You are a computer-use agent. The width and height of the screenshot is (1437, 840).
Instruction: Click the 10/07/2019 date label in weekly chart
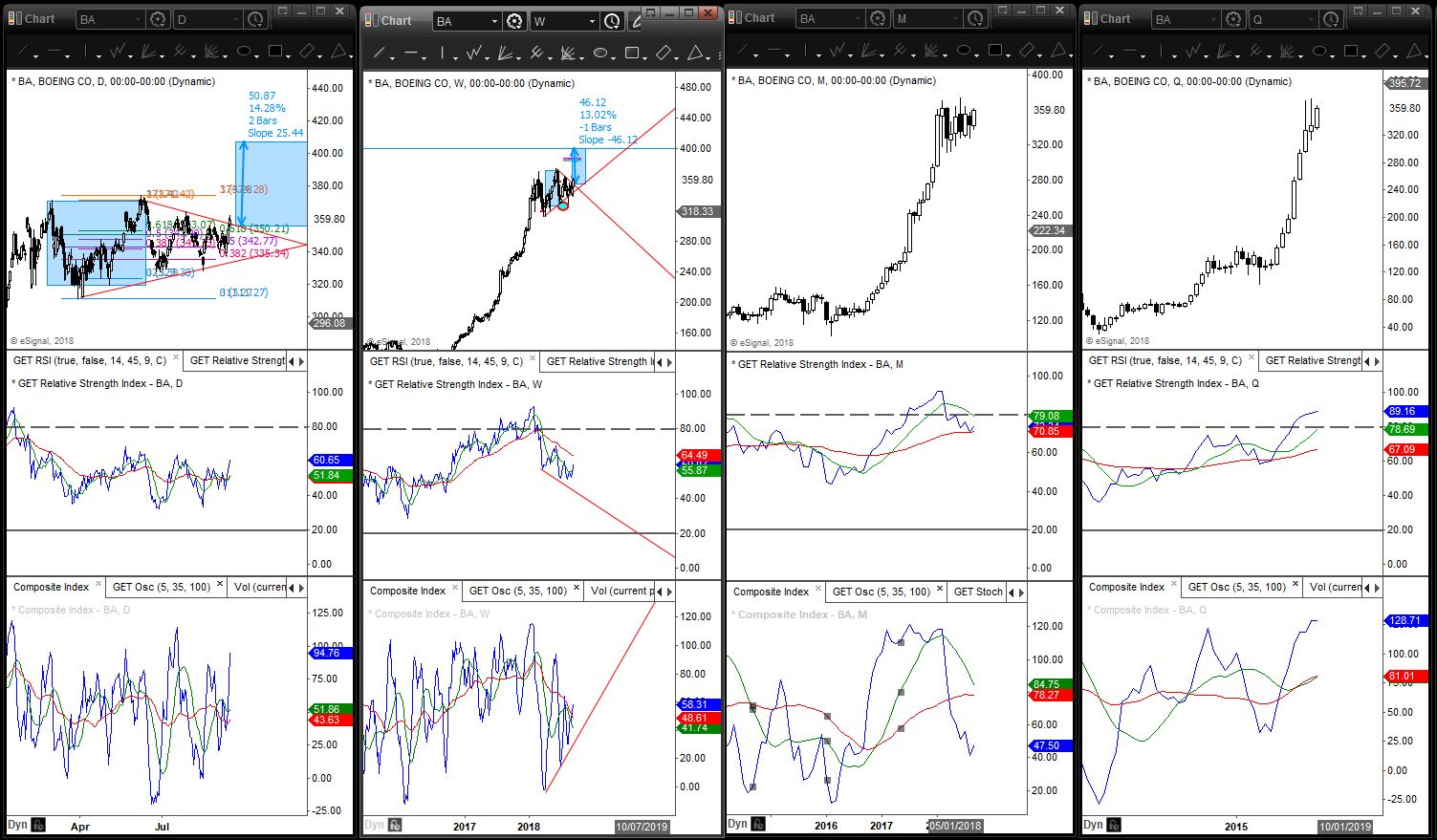[642, 827]
